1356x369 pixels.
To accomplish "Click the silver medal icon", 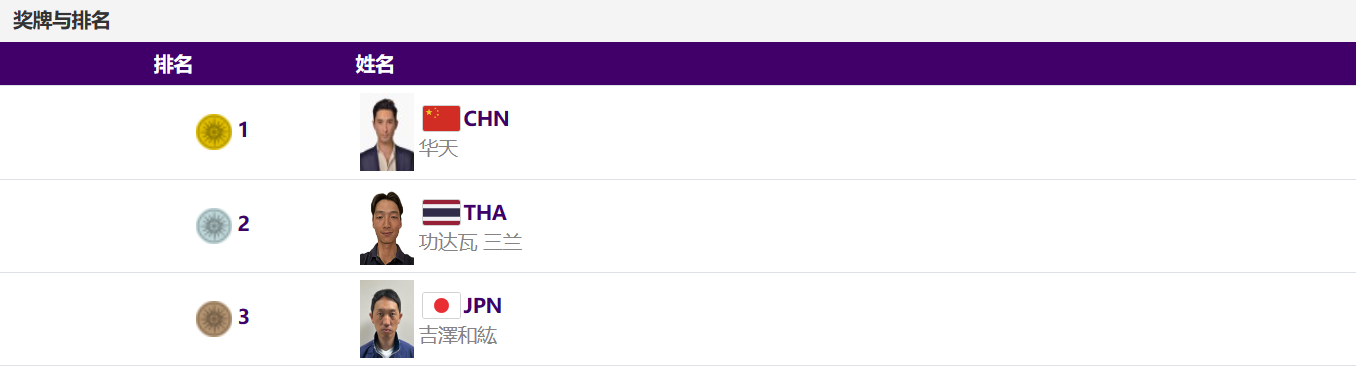I will [x=214, y=226].
